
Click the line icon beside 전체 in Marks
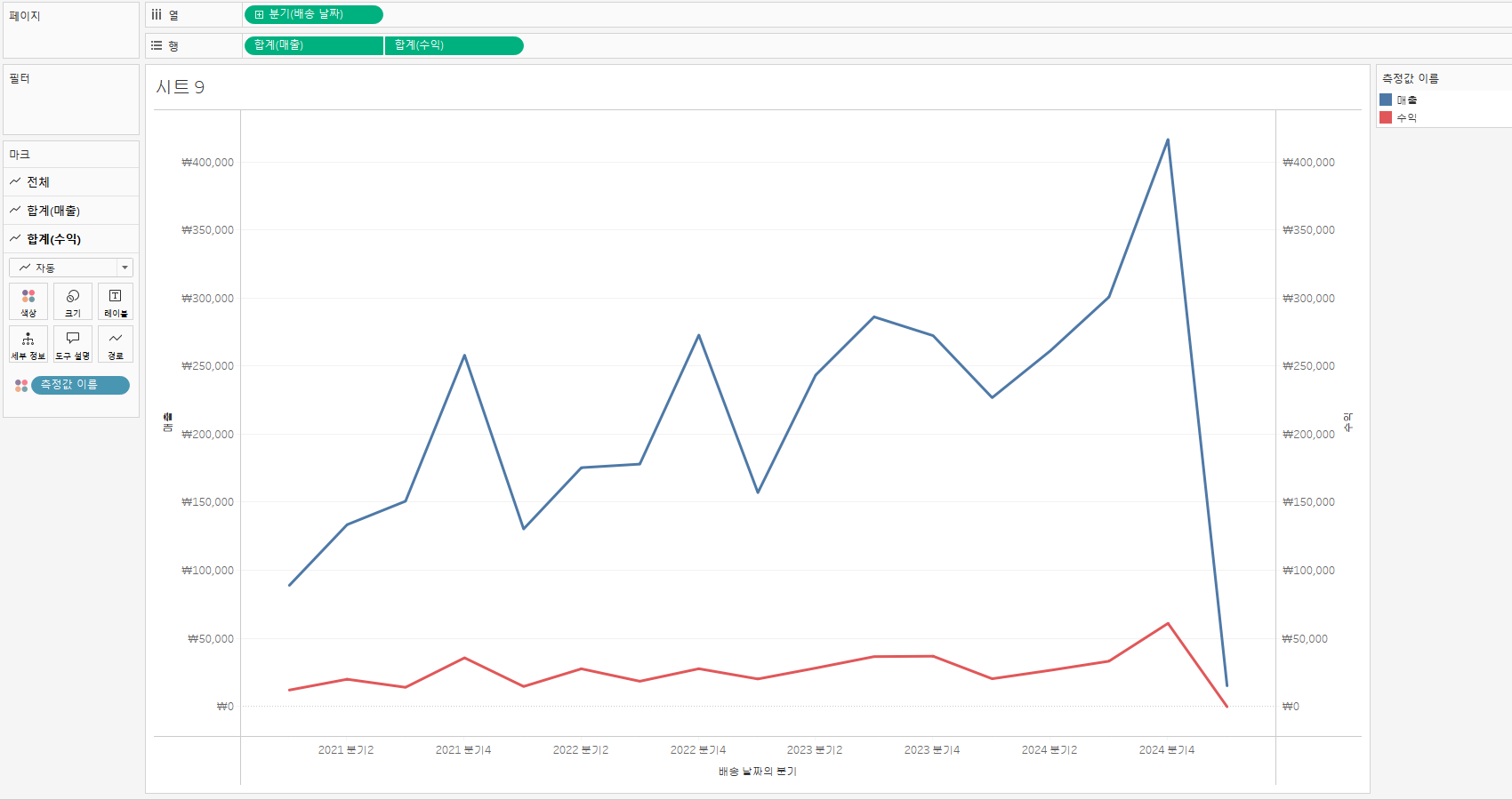(15, 181)
